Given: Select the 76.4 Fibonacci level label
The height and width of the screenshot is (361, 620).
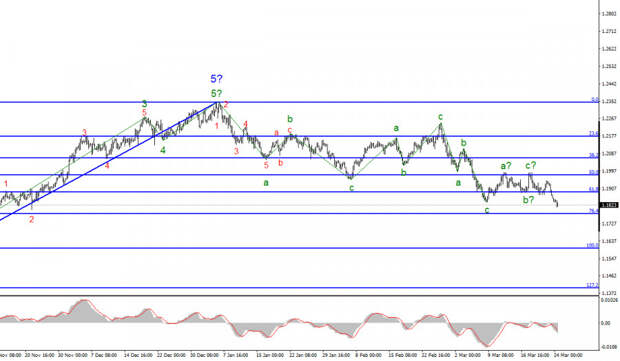Looking at the screenshot, I should [x=594, y=211].
